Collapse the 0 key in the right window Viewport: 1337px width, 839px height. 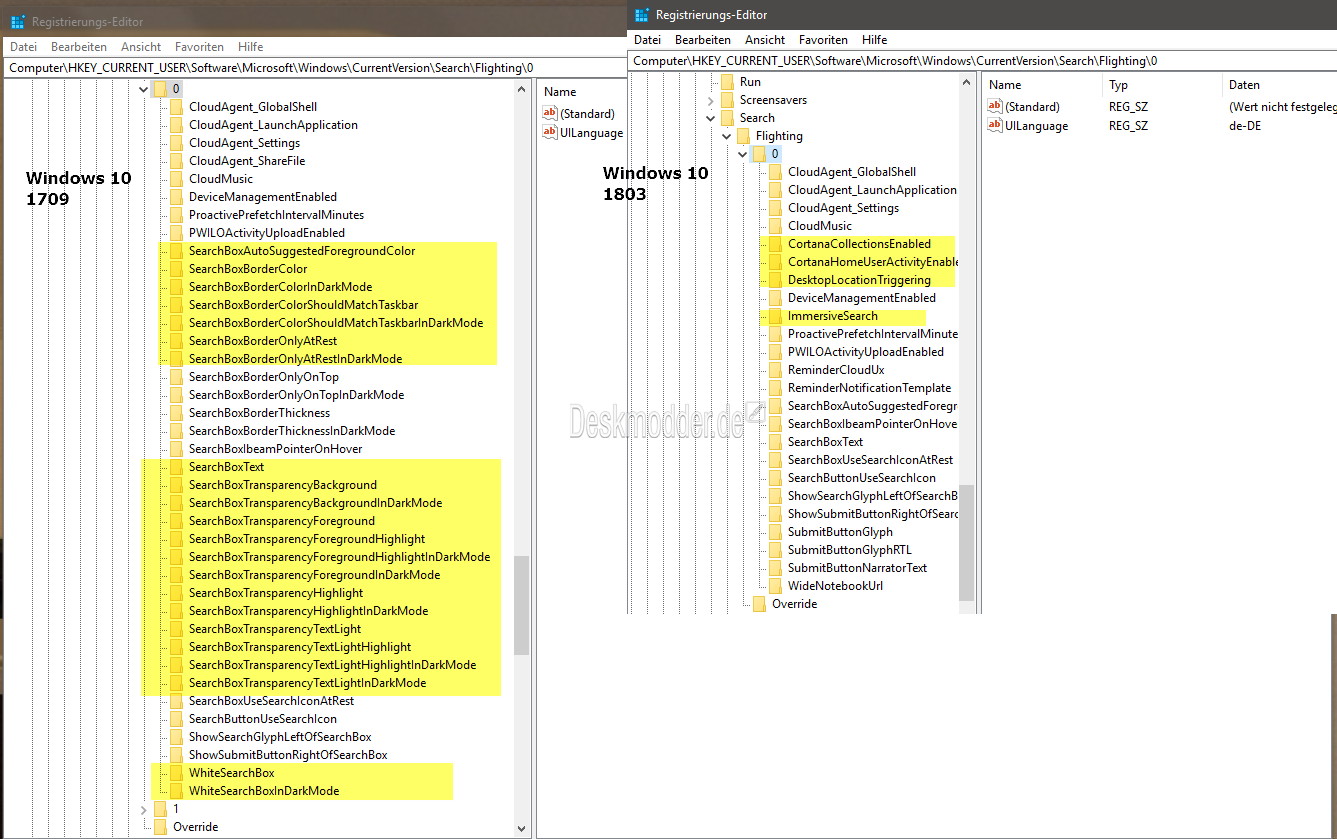pyautogui.click(x=743, y=154)
